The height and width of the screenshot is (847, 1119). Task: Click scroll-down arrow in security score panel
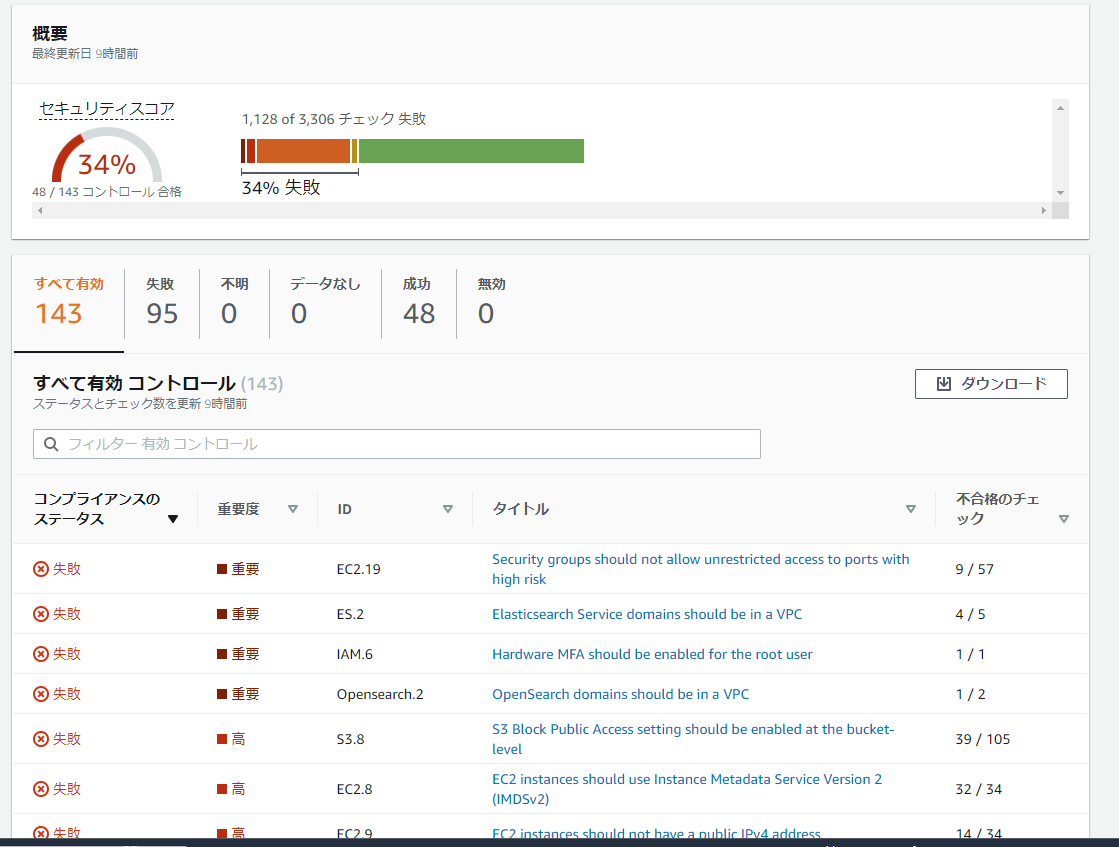pos(1060,193)
